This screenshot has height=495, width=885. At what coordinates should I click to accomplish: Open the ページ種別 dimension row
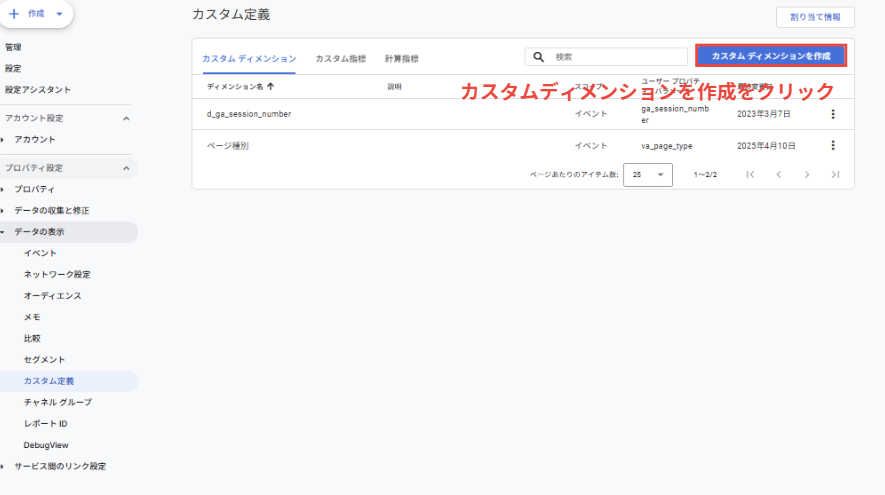tap(523, 146)
